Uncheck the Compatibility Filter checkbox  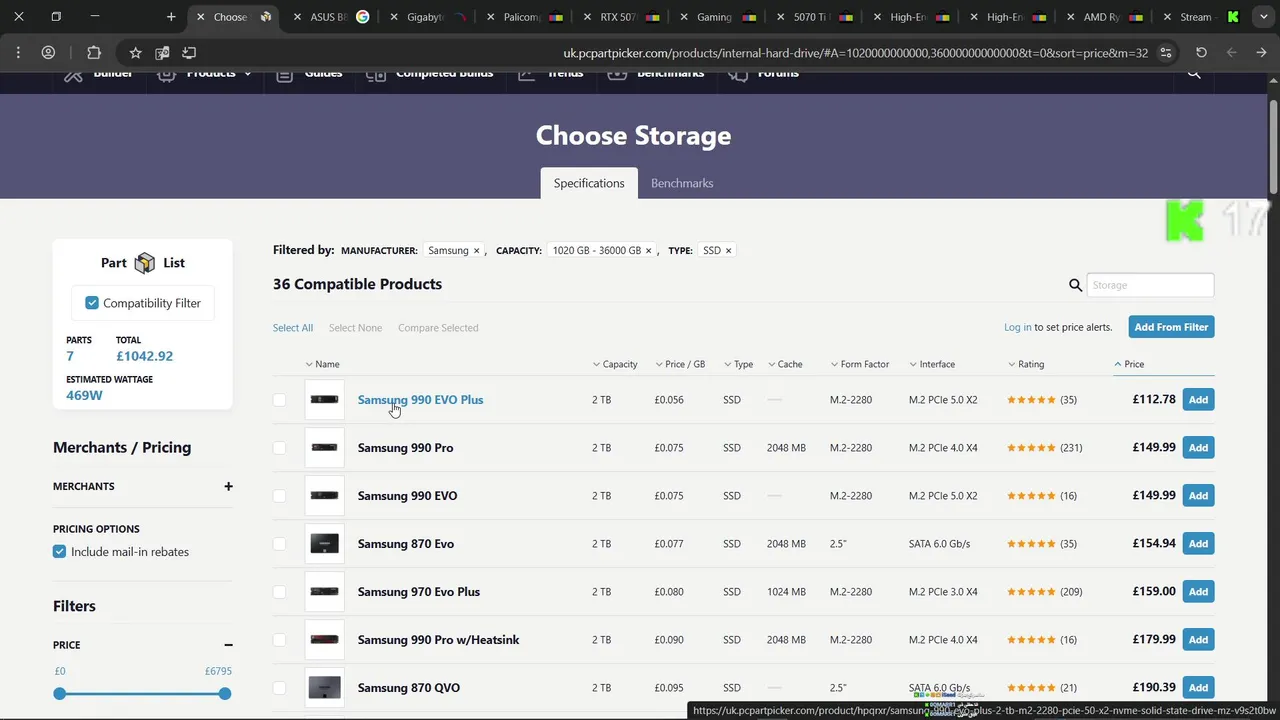pyautogui.click(x=92, y=303)
